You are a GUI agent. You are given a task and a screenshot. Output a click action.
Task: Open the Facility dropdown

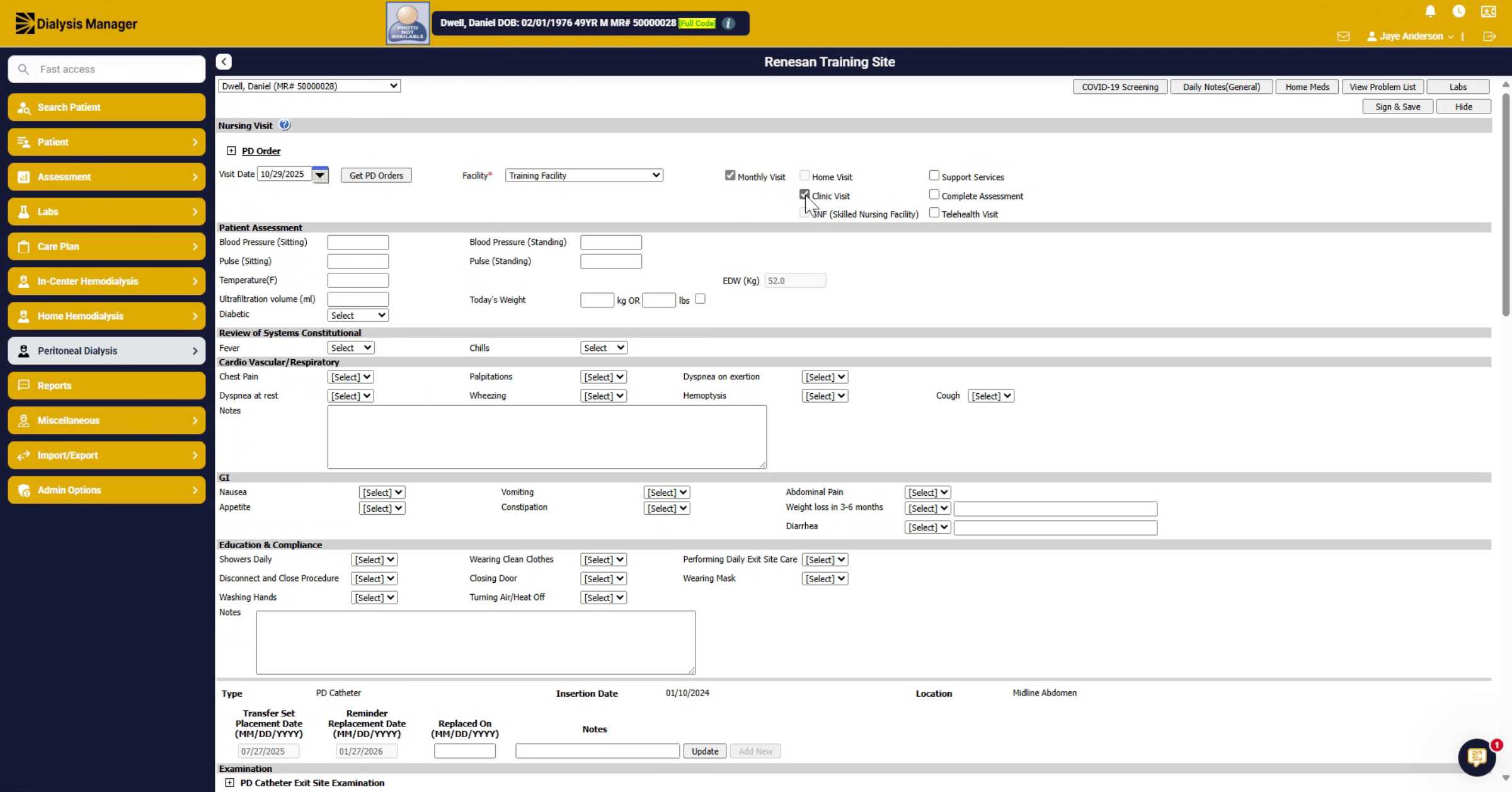click(584, 175)
